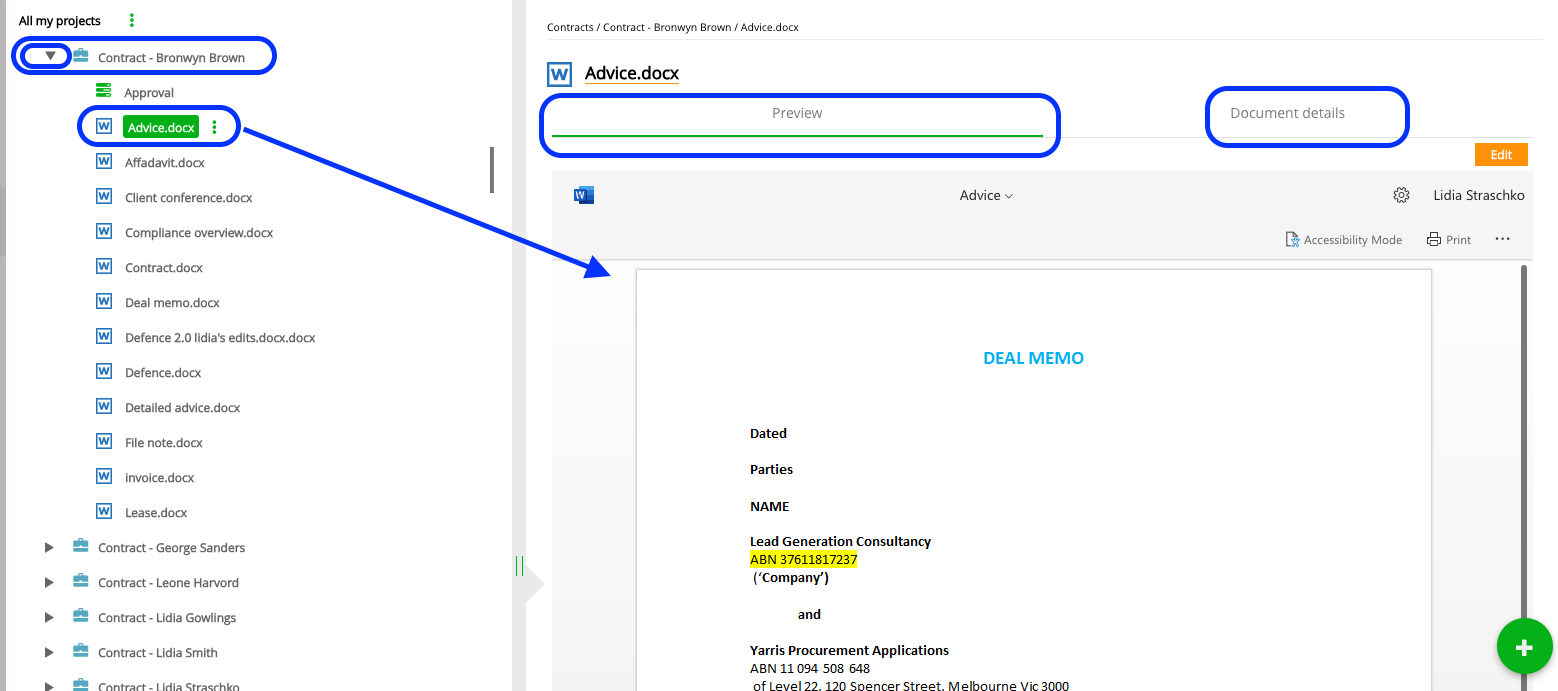Open invoice.docx
The width and height of the screenshot is (1558, 691).
tap(160, 477)
